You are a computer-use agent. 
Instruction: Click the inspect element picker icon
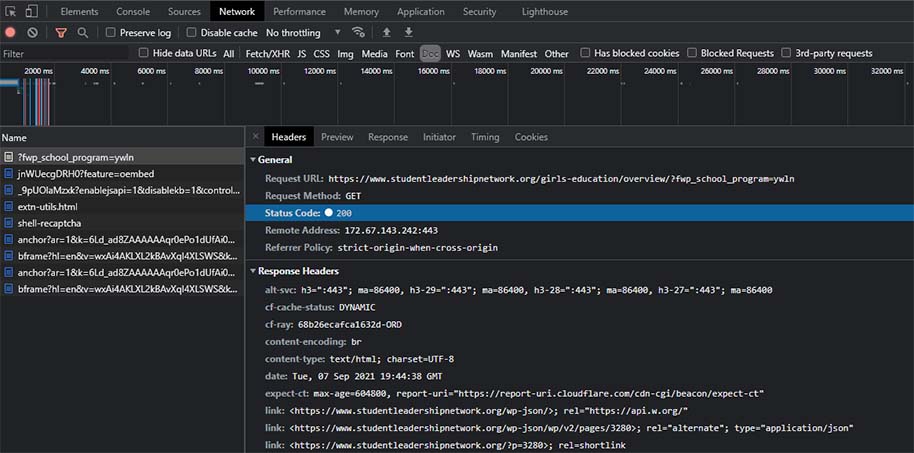[x=11, y=12]
